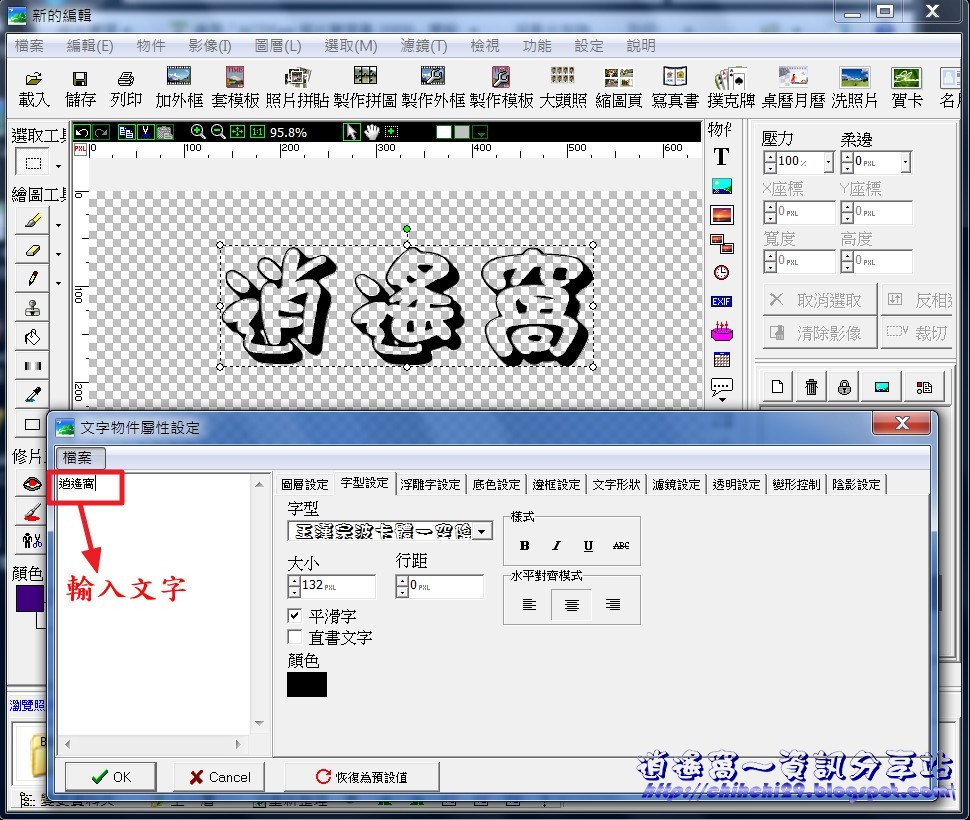Click the 列印 print icon

click(x=126, y=88)
